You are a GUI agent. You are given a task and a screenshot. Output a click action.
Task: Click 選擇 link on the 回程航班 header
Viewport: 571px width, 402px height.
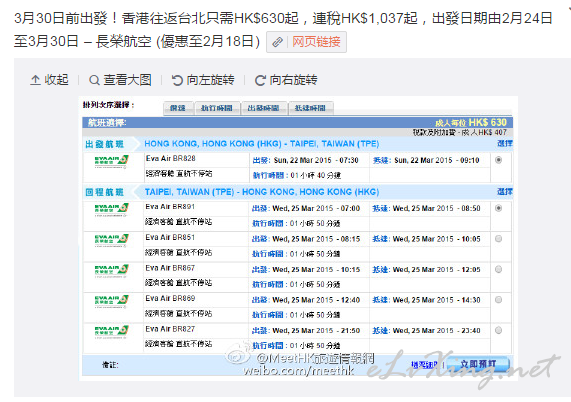click(505, 192)
